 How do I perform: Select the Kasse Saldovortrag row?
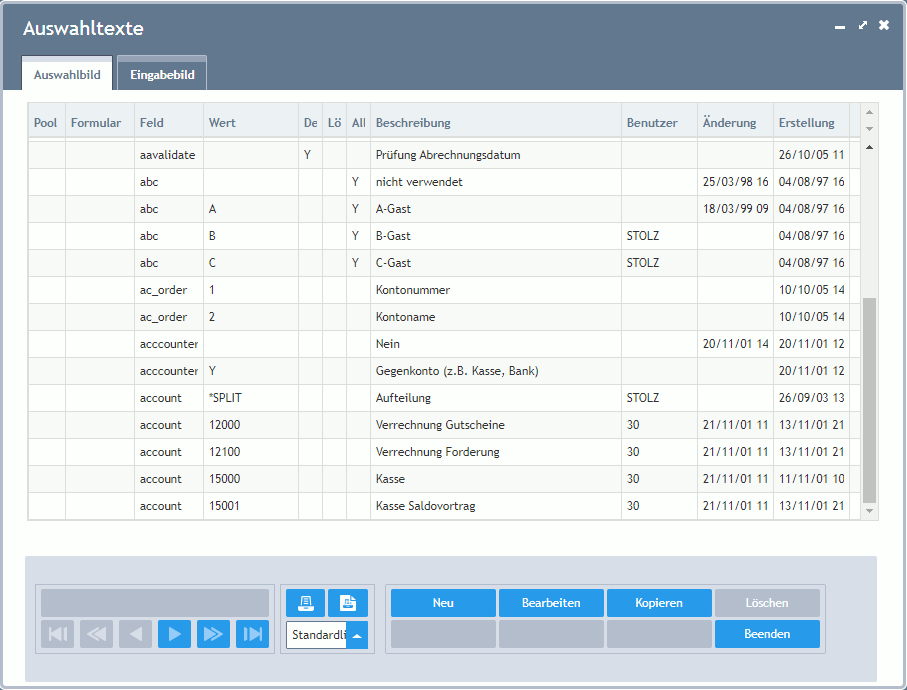click(x=444, y=506)
